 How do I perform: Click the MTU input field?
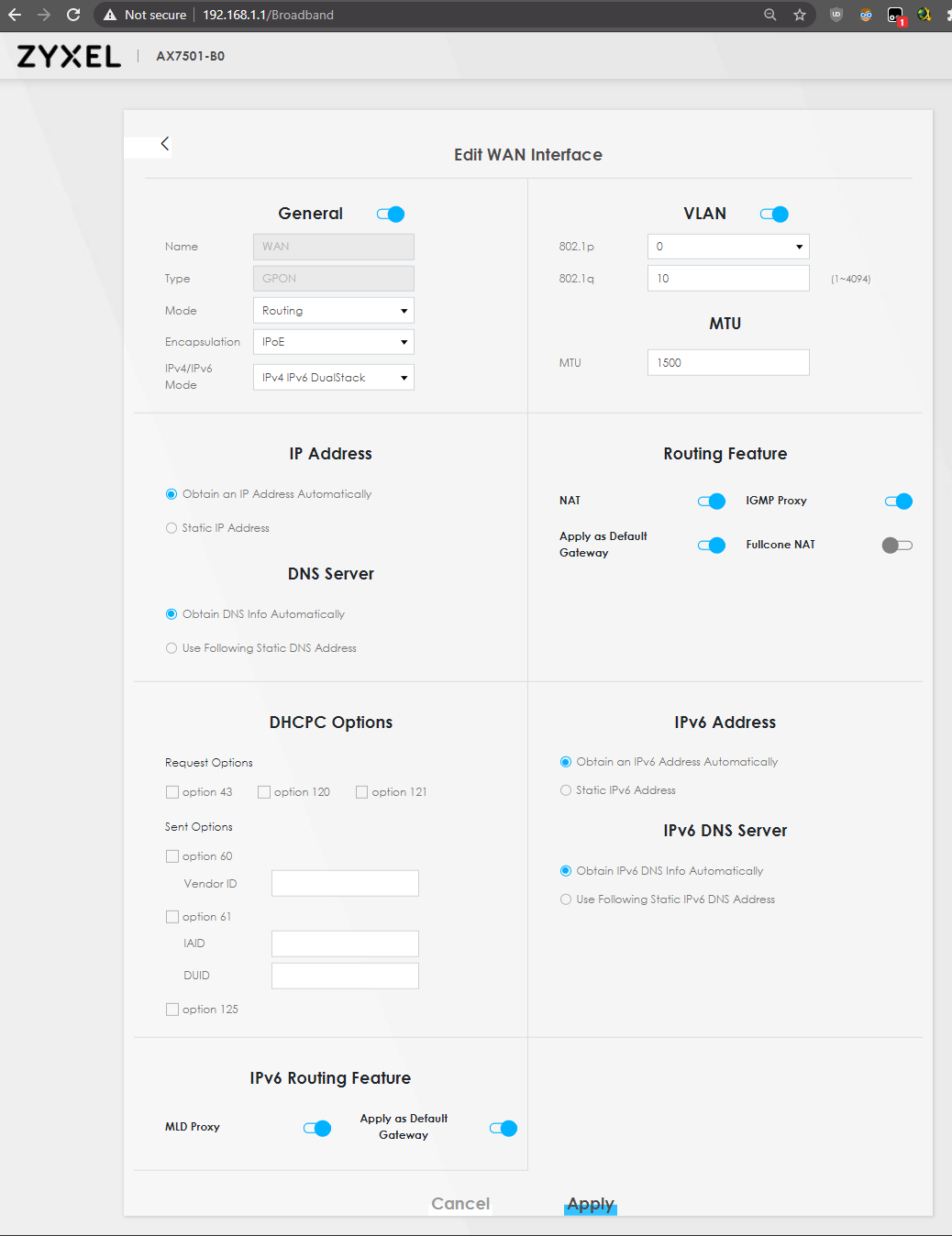728,363
